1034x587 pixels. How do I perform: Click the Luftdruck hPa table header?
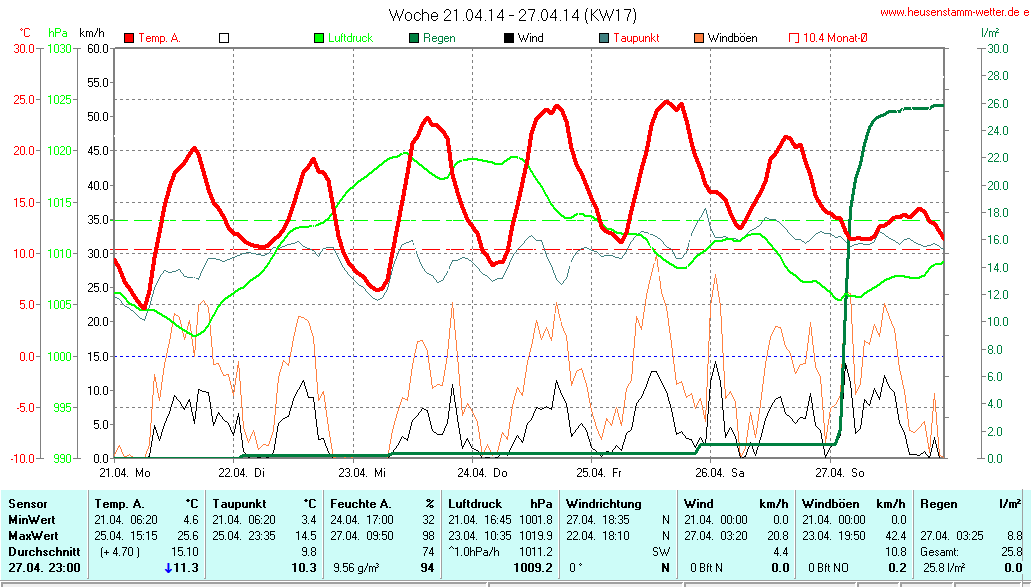pyautogui.click(x=500, y=504)
